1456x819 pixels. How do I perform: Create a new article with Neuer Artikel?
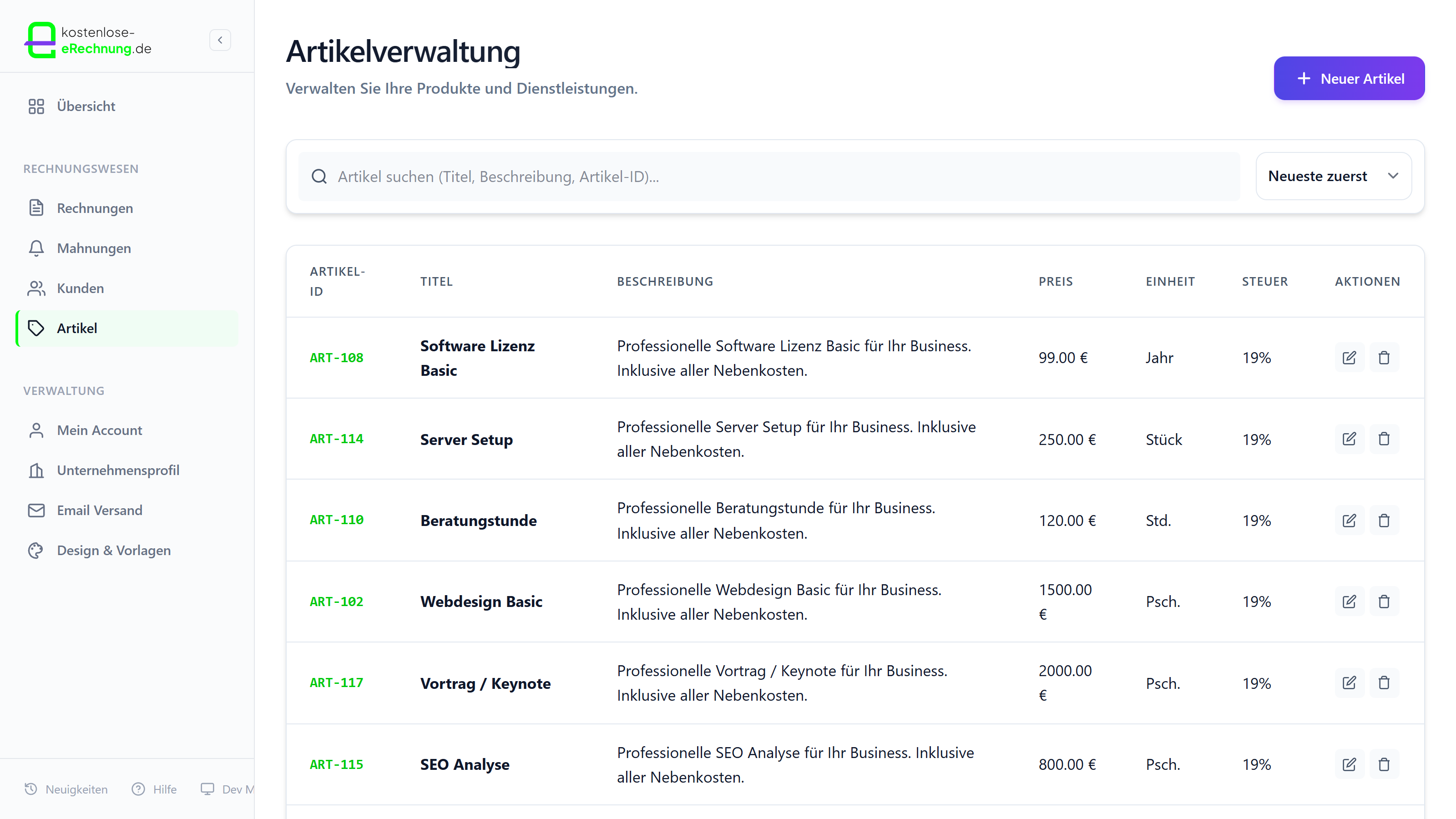1349,79
